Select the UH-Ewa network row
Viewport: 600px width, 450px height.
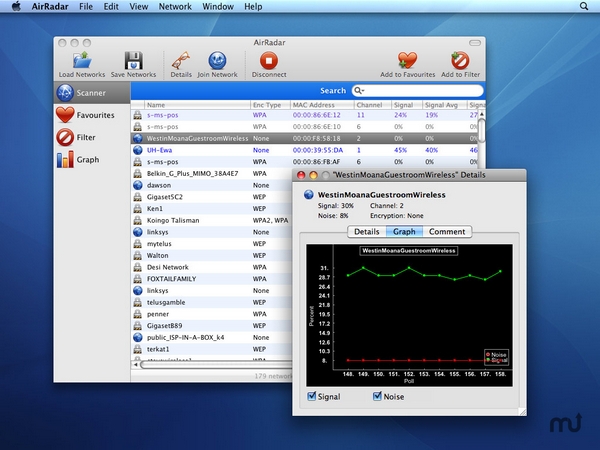point(160,149)
